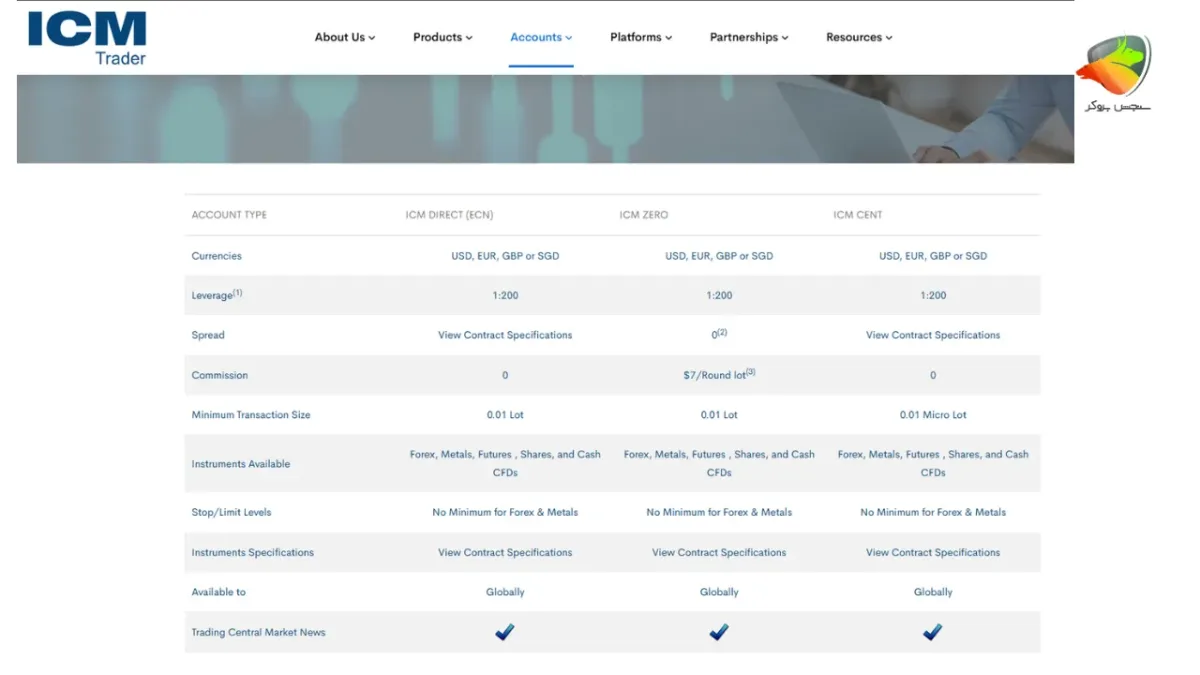Open ICM DIRECT Instruments Specifications contract link
Viewport: 1200px width, 675px height.
505,552
